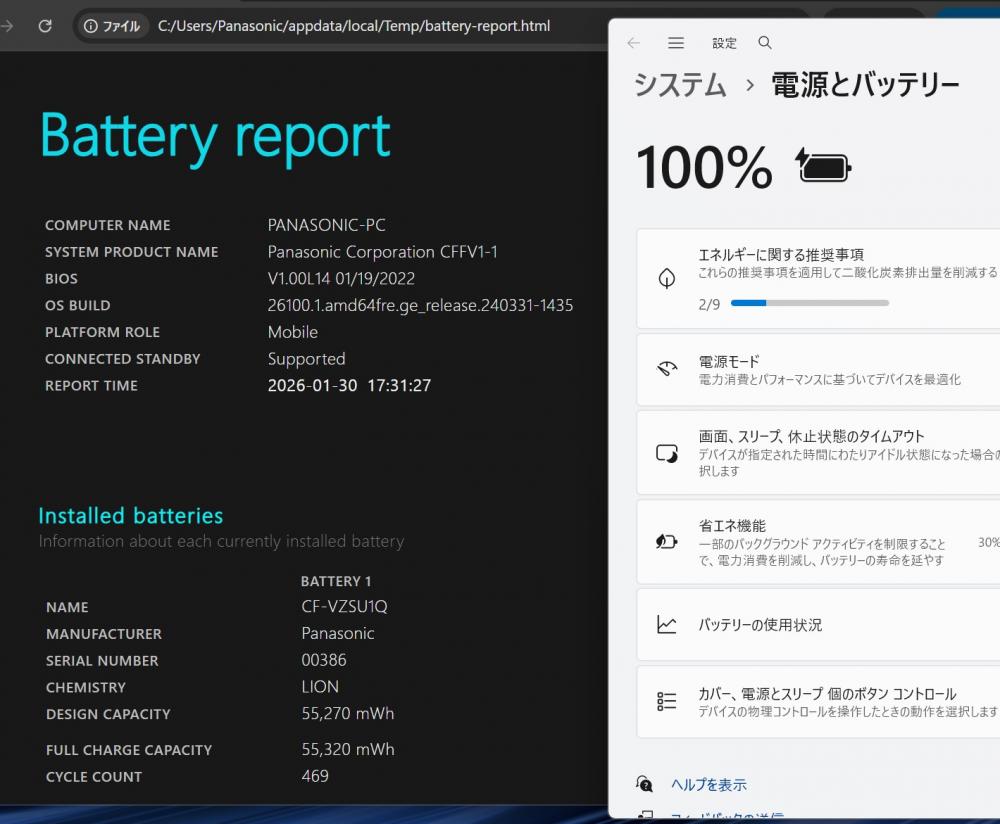The image size is (1000, 824).
Task: Click the list icon for button controls
Action: (666, 702)
